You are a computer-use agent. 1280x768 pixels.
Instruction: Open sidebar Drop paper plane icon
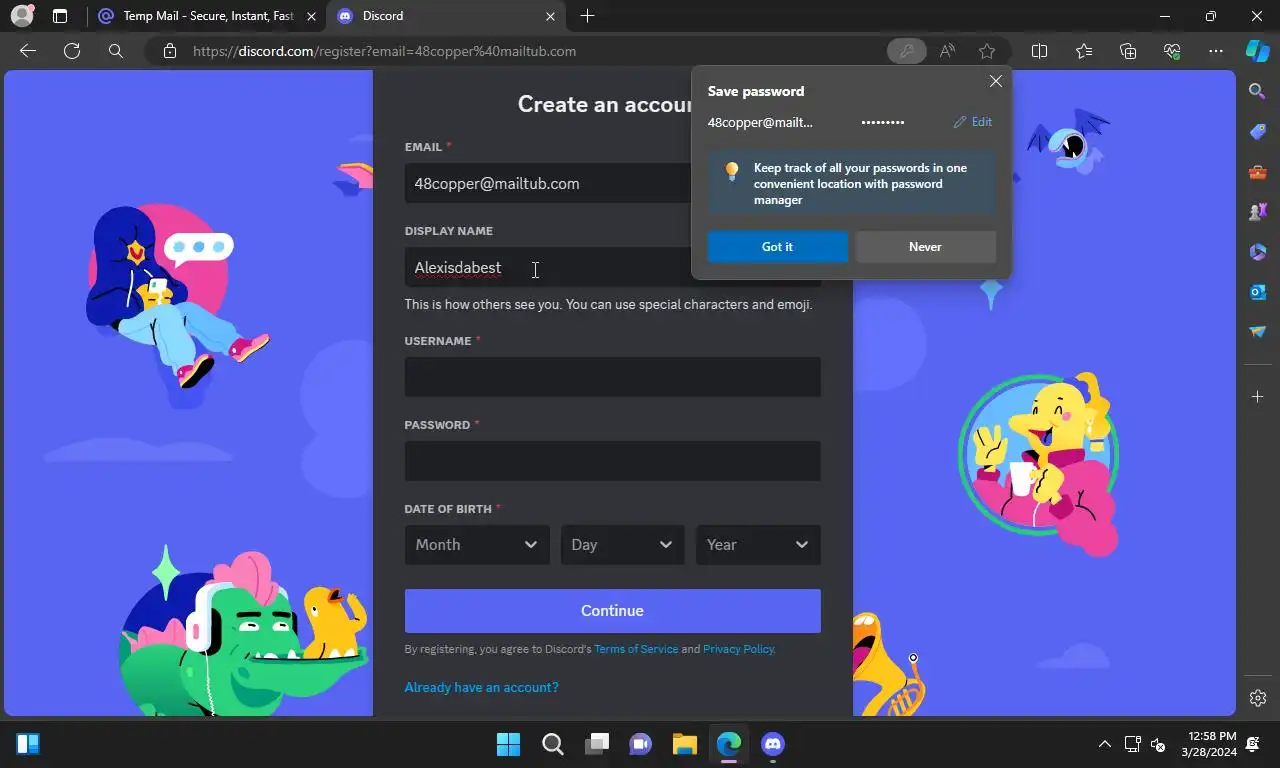[x=1258, y=331]
